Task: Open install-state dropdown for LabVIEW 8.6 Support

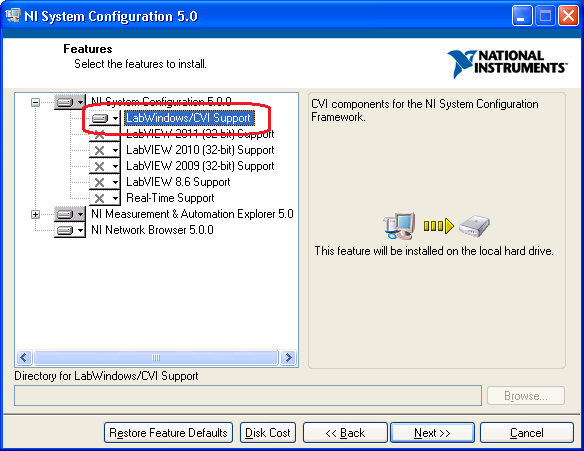Action: [105, 182]
